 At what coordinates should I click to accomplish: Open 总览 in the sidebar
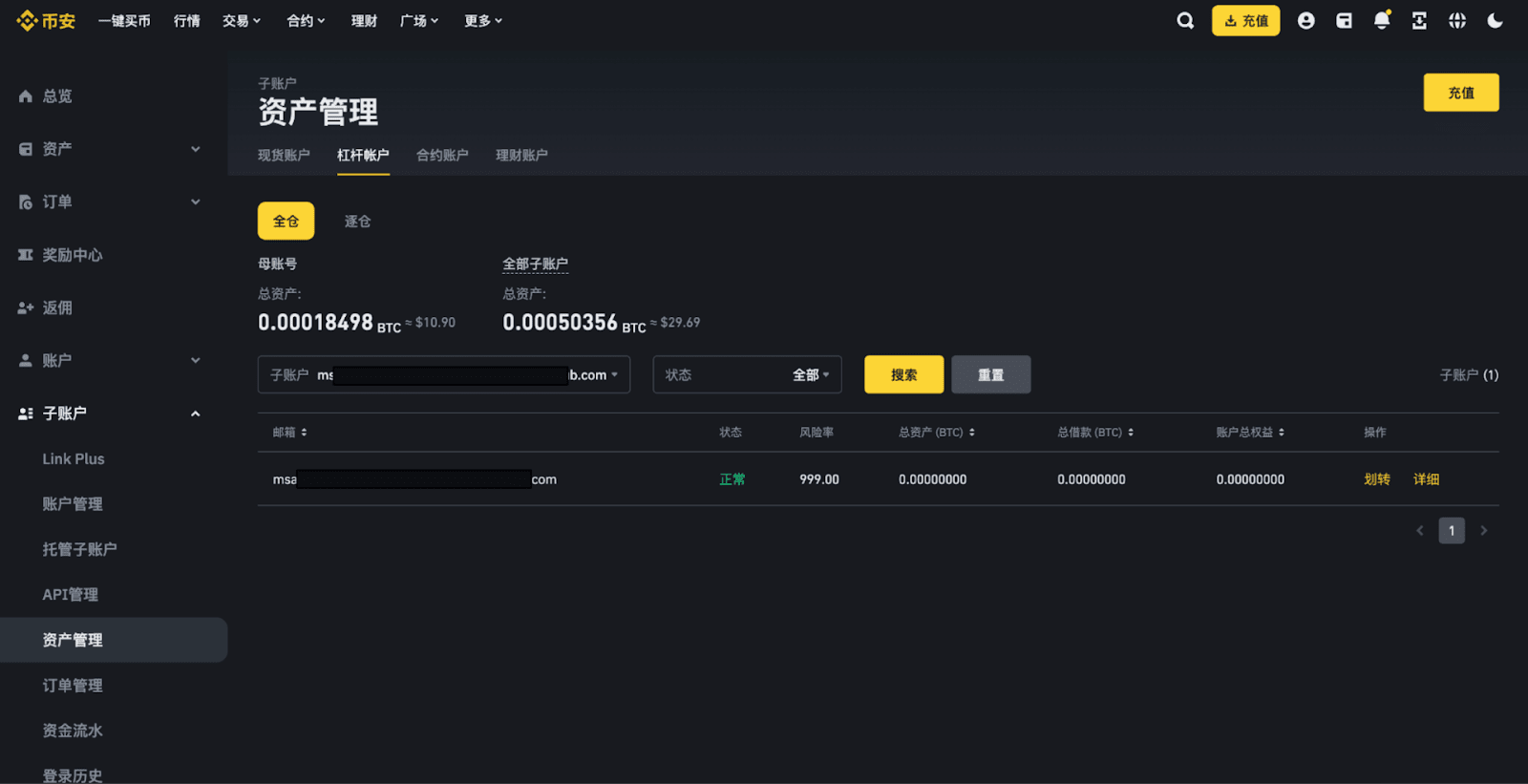[57, 96]
